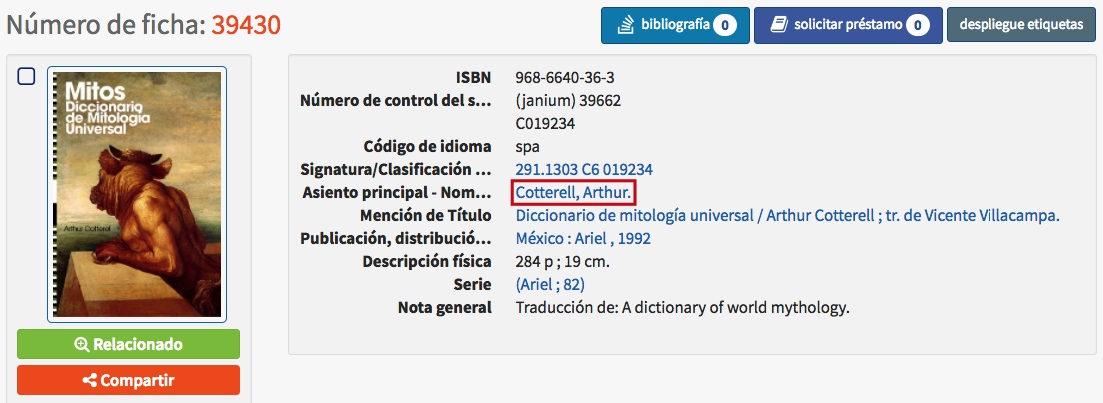
Task: Click the despliegue etiquetas button
Action: coord(1021,25)
